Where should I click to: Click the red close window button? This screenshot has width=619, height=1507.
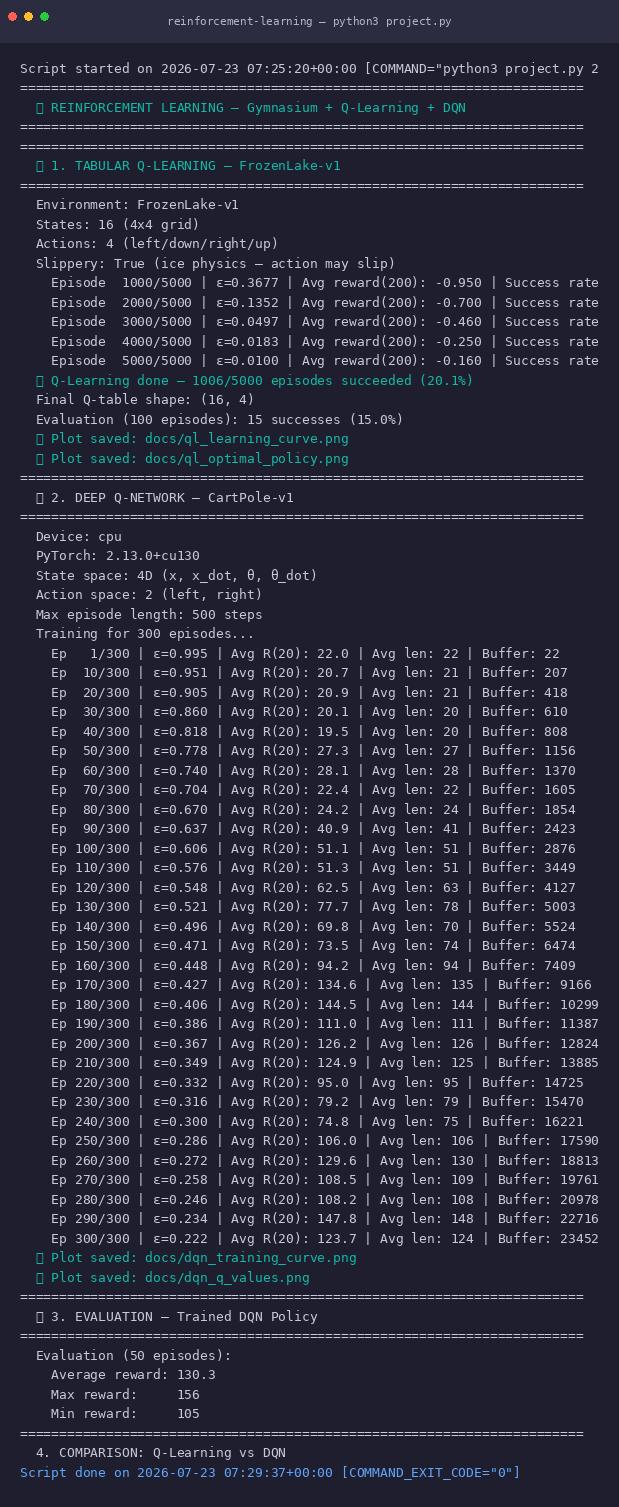(x=13, y=17)
